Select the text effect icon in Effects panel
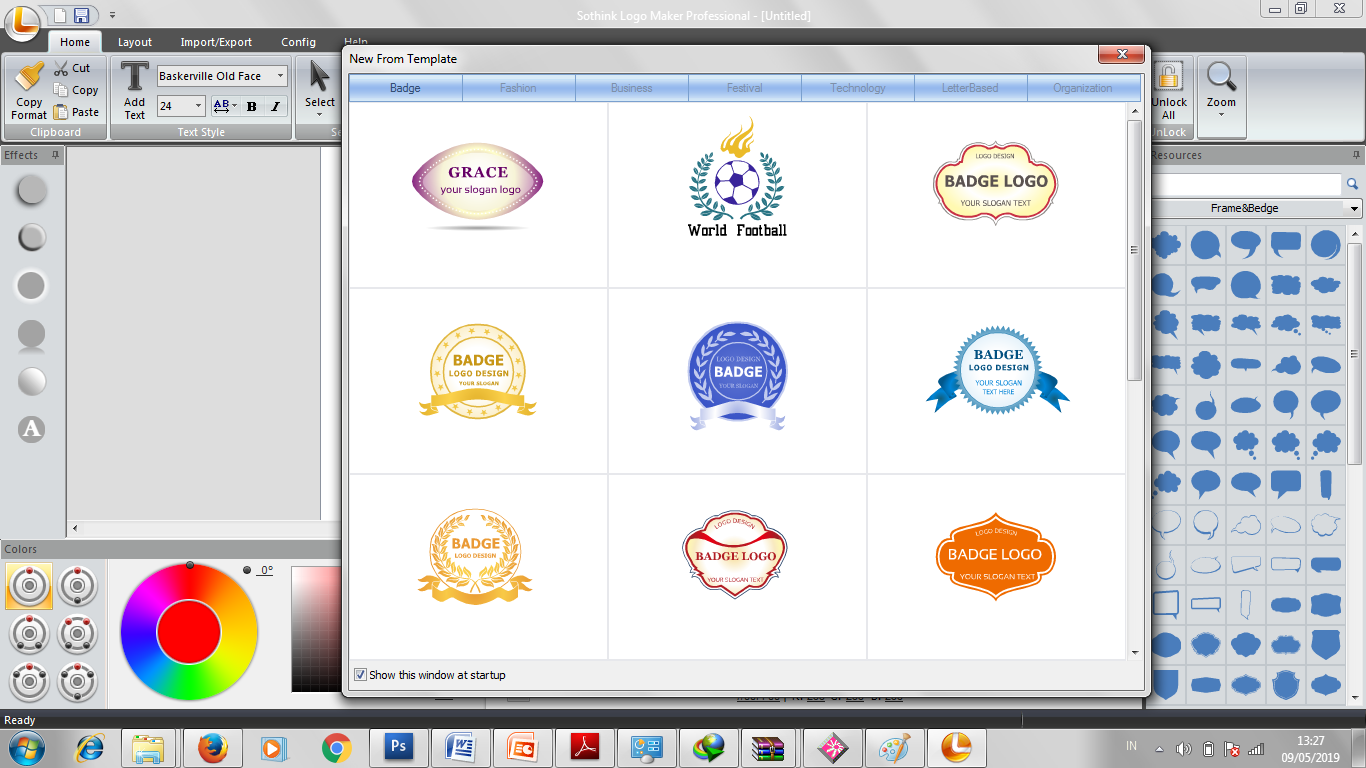 point(31,430)
